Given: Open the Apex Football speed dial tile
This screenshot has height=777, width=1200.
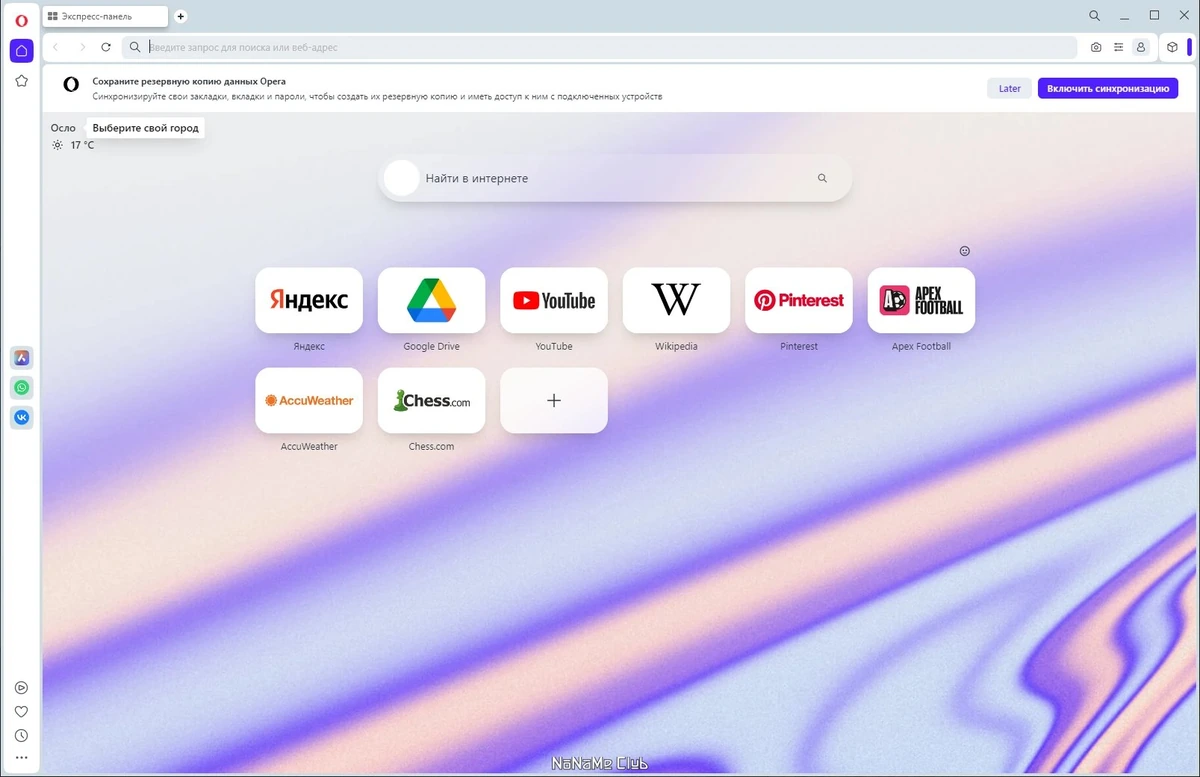Looking at the screenshot, I should click(x=921, y=300).
